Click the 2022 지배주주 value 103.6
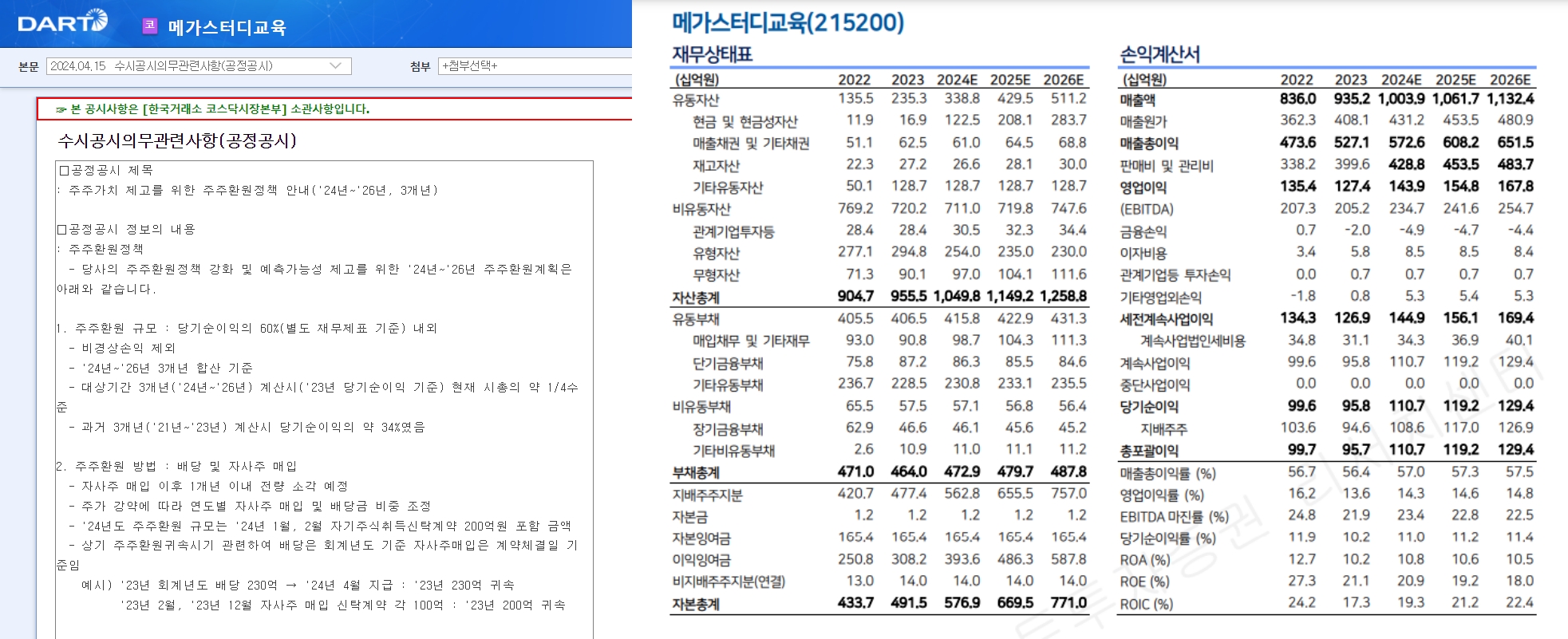 tap(1298, 428)
